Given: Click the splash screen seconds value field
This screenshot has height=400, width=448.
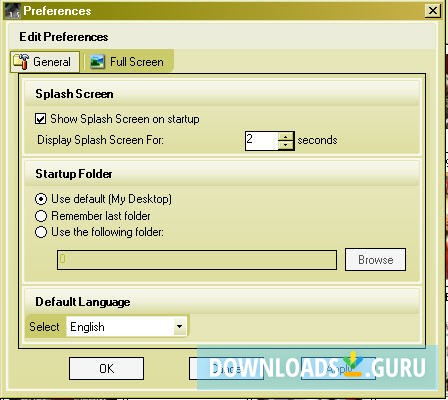Looking at the screenshot, I should pyautogui.click(x=262, y=141).
